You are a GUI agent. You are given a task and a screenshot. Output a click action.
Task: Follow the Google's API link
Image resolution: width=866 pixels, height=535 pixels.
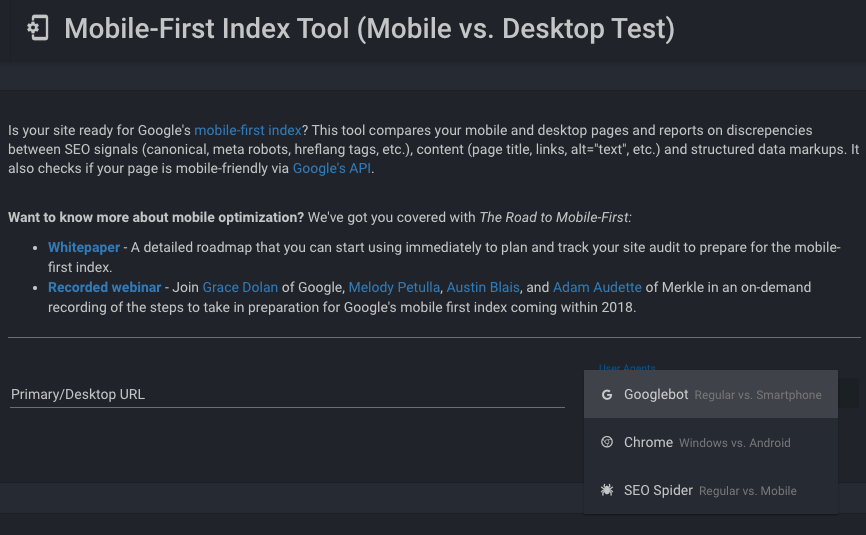331,168
